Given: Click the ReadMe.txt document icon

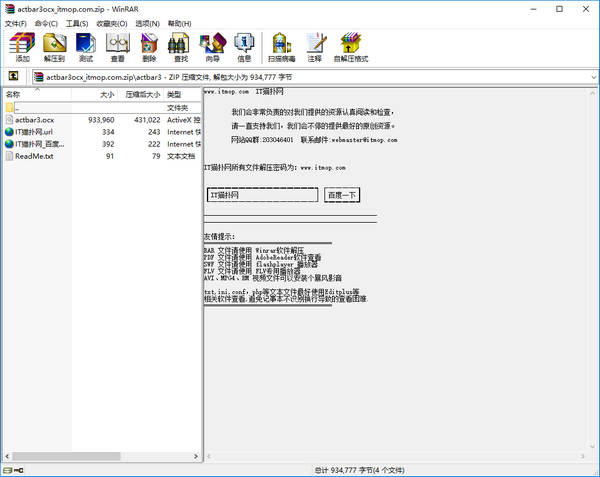Looking at the screenshot, I should click(10, 156).
